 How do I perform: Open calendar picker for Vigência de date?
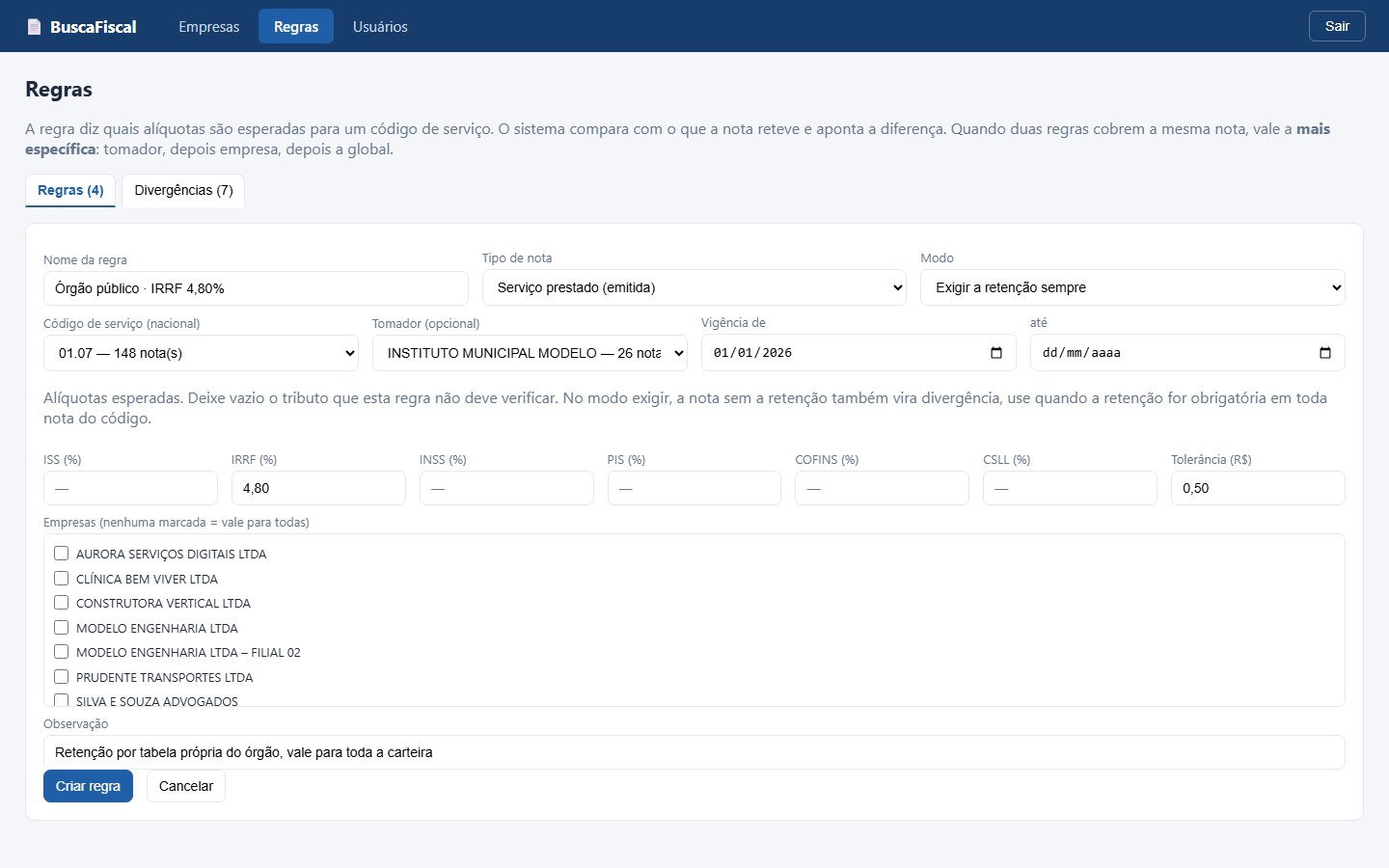point(996,353)
